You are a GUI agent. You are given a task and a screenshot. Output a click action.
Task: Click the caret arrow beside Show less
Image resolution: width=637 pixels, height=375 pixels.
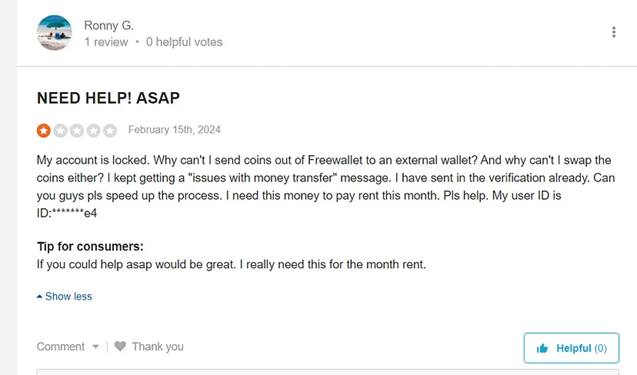pyautogui.click(x=39, y=297)
